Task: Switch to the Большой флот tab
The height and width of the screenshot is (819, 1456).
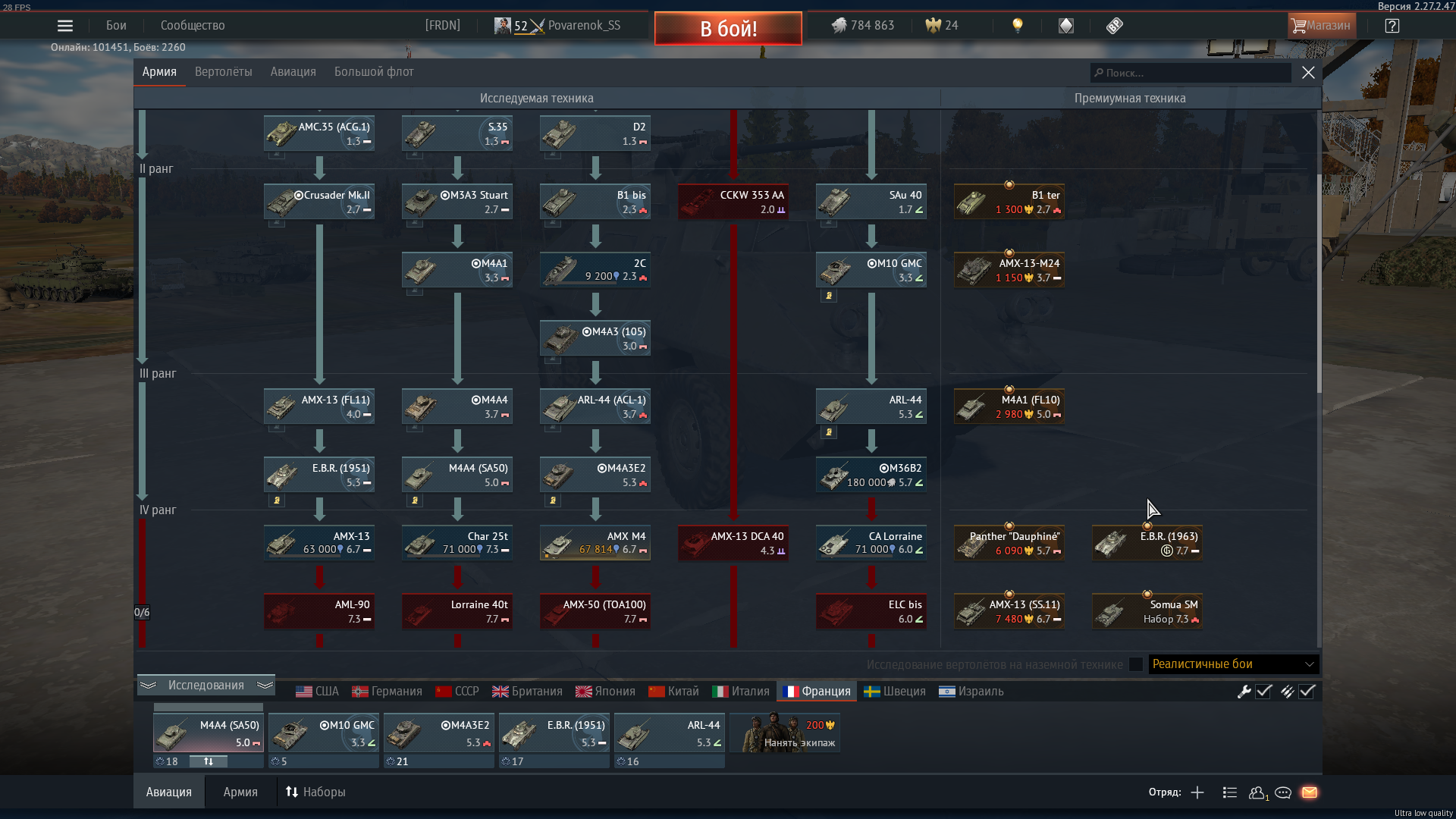Action: click(x=374, y=72)
